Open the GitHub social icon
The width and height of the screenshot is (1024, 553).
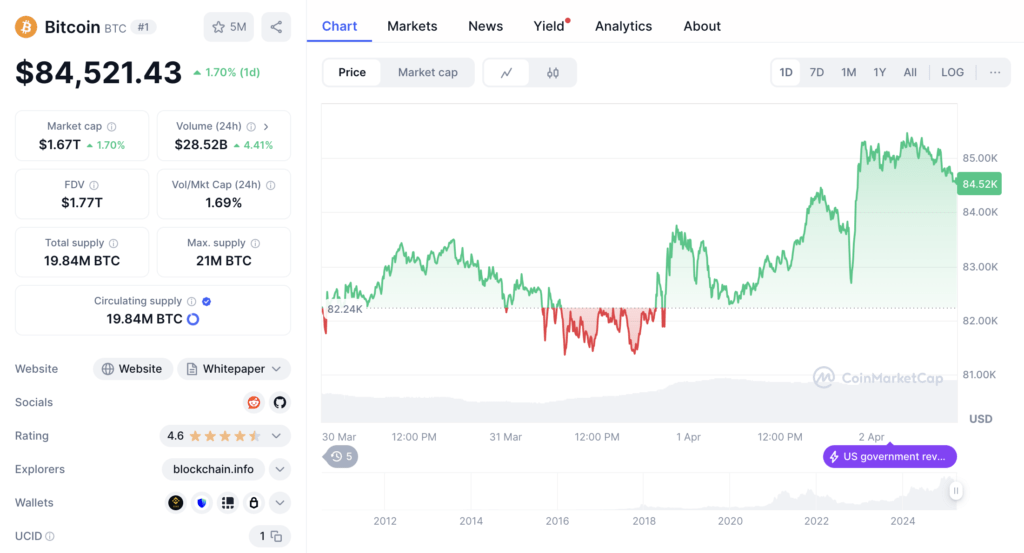[x=280, y=402]
